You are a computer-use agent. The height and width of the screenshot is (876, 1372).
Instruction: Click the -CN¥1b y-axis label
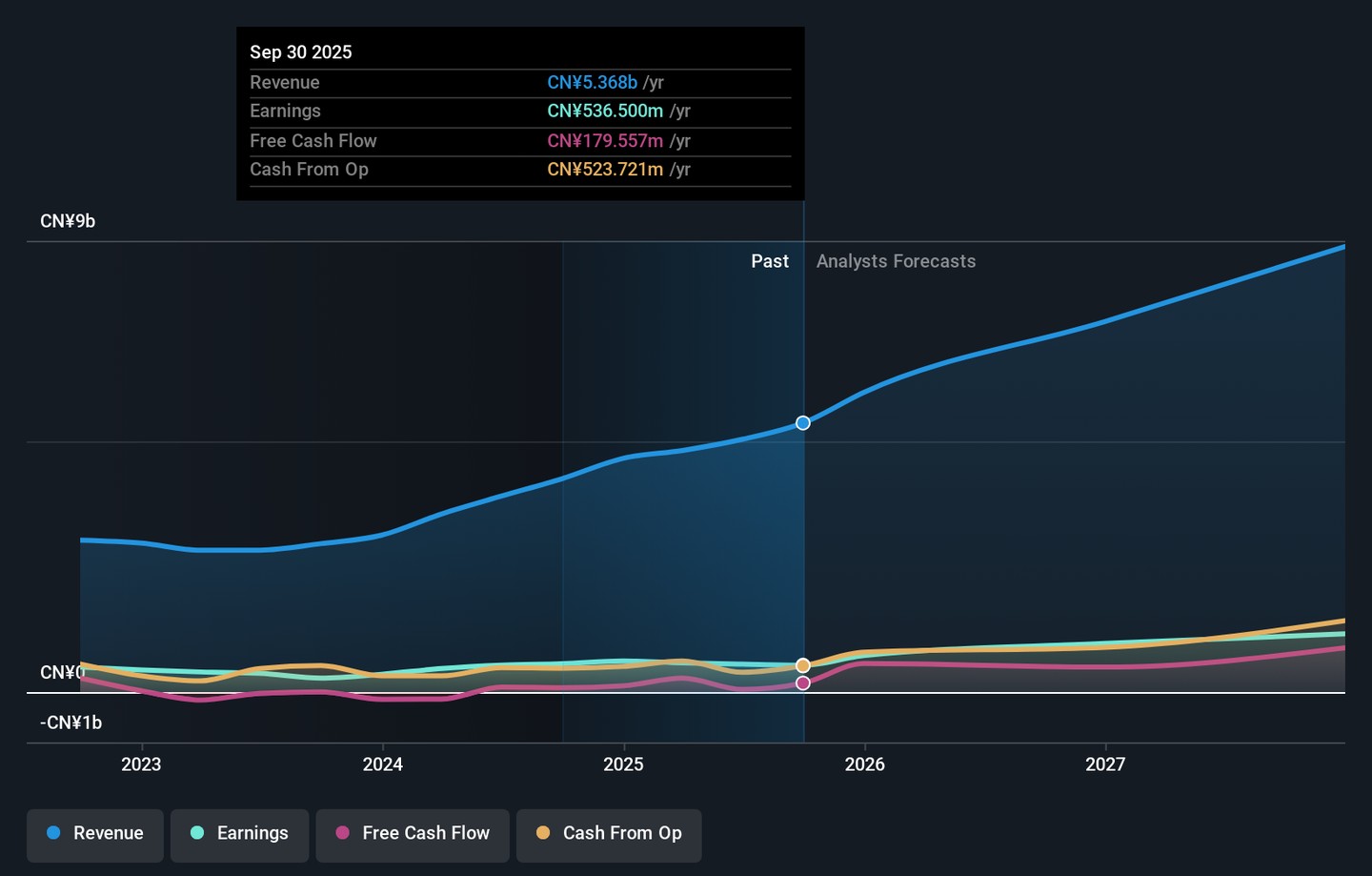click(x=71, y=723)
